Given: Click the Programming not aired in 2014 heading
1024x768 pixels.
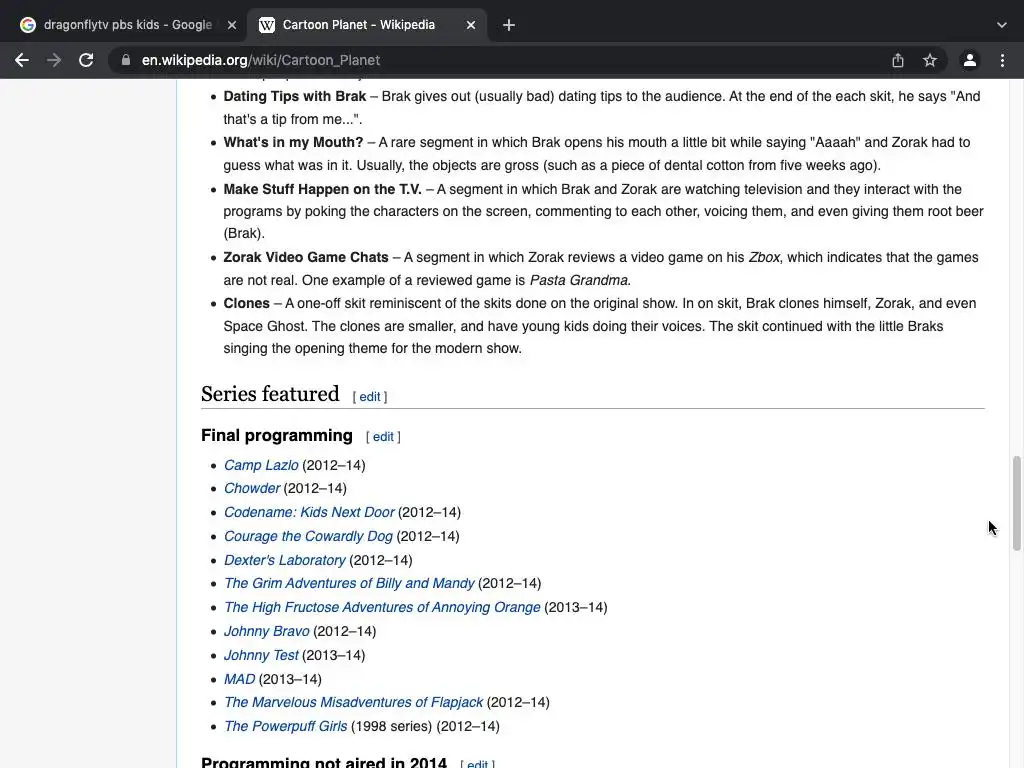Looking at the screenshot, I should [x=324, y=762].
